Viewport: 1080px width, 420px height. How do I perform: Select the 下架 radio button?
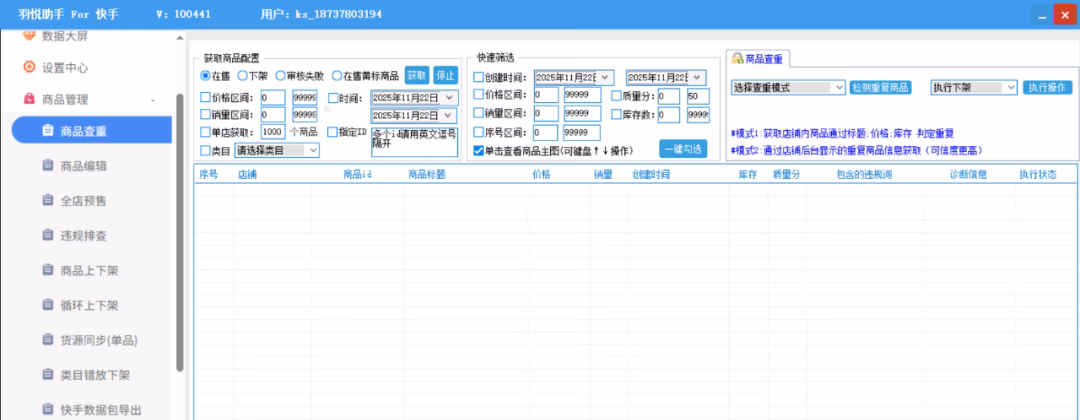click(x=242, y=76)
